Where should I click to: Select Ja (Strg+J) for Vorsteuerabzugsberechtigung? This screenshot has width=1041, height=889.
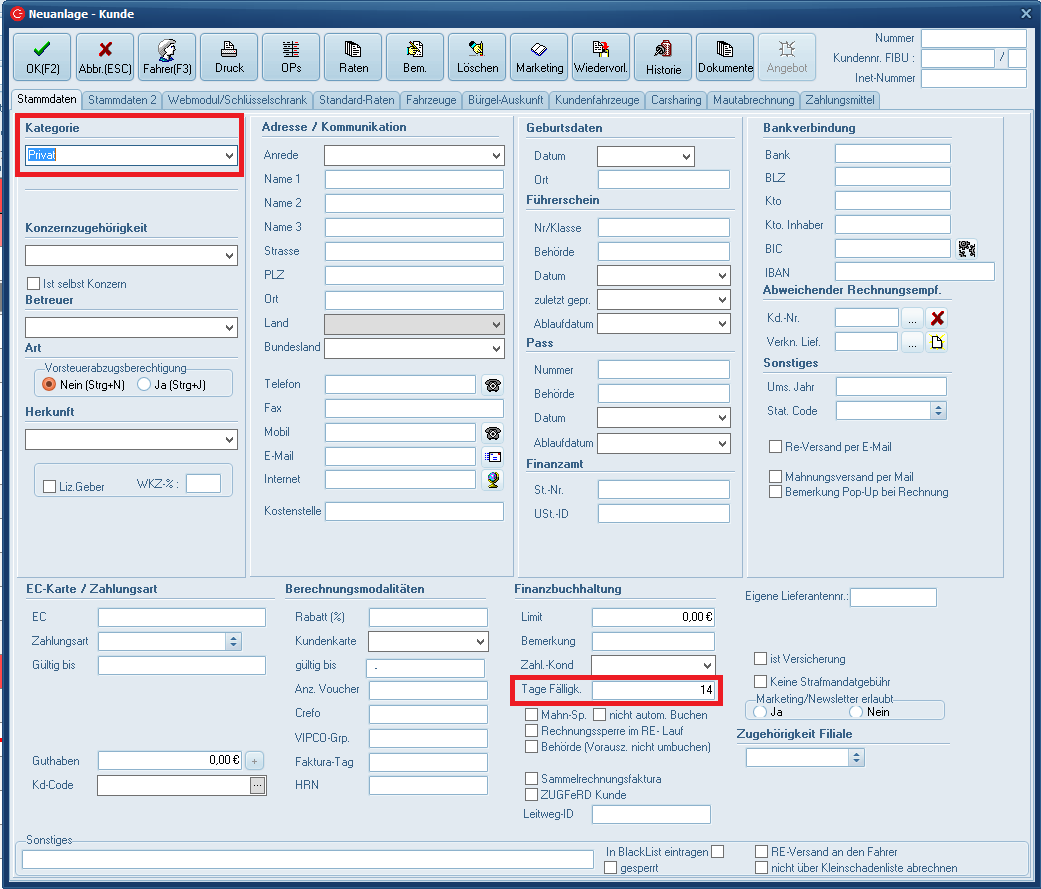pos(145,384)
